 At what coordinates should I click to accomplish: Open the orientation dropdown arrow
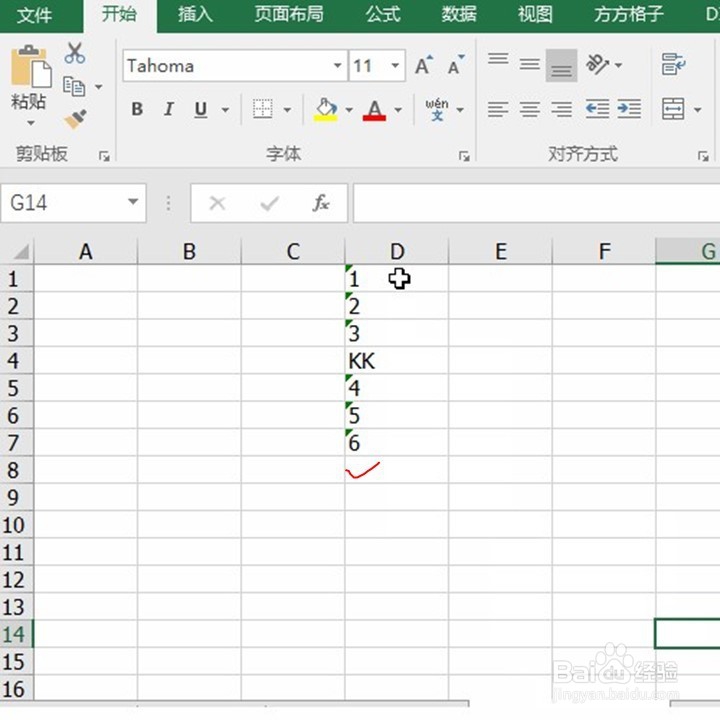click(619, 65)
